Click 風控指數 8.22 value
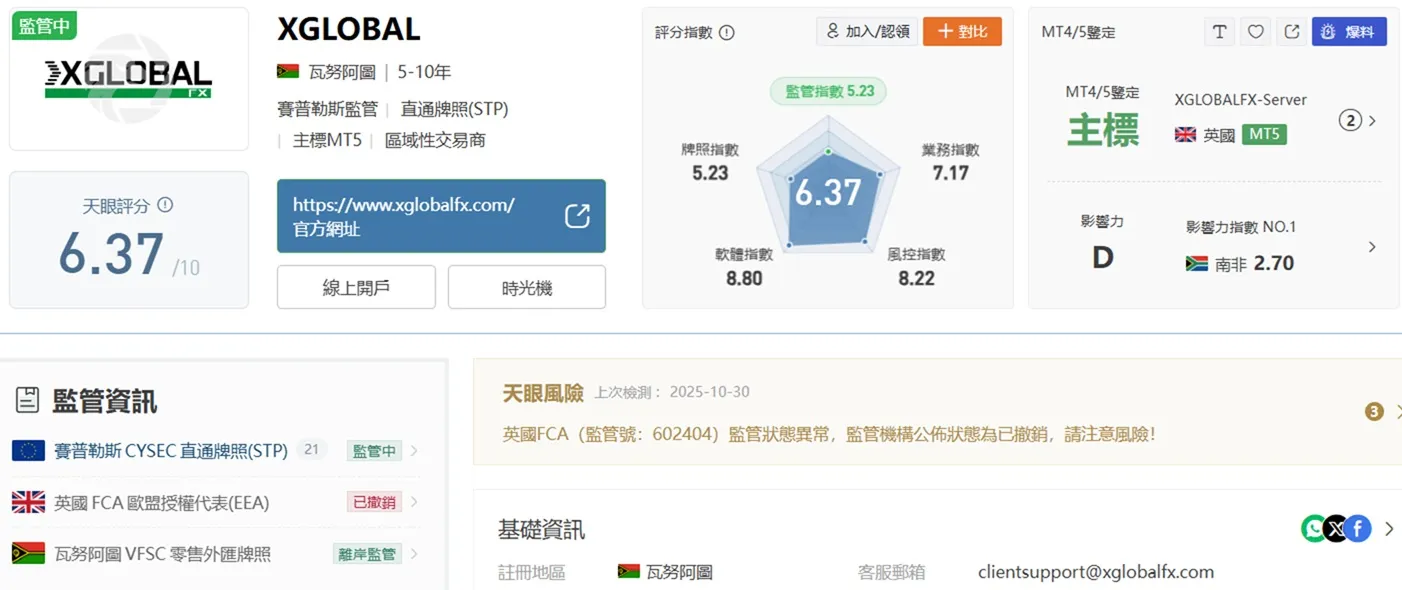The height and width of the screenshot is (590, 1402). coord(916,278)
